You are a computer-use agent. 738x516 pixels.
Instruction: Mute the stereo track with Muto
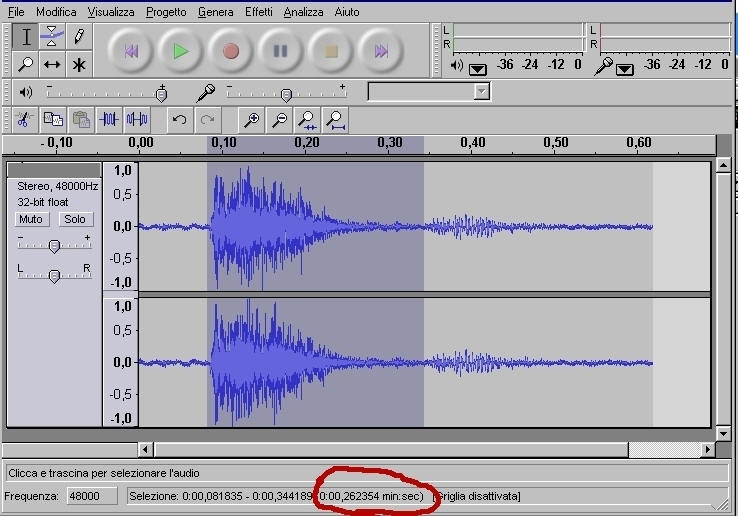(x=31, y=219)
